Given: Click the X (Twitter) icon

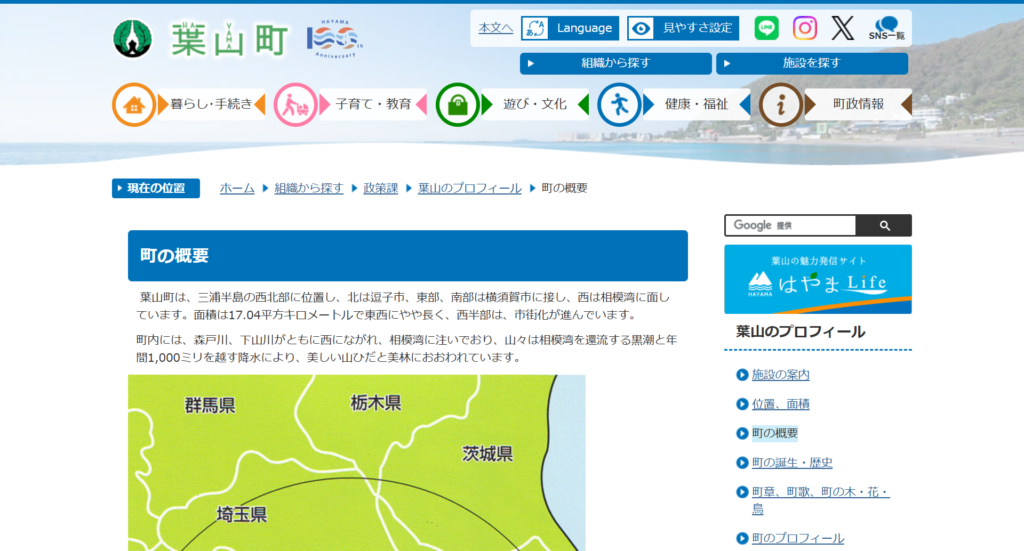Looking at the screenshot, I should coord(843,28).
